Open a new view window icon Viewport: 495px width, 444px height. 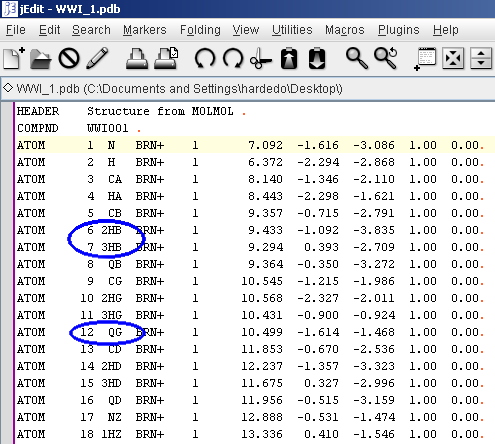coord(425,59)
